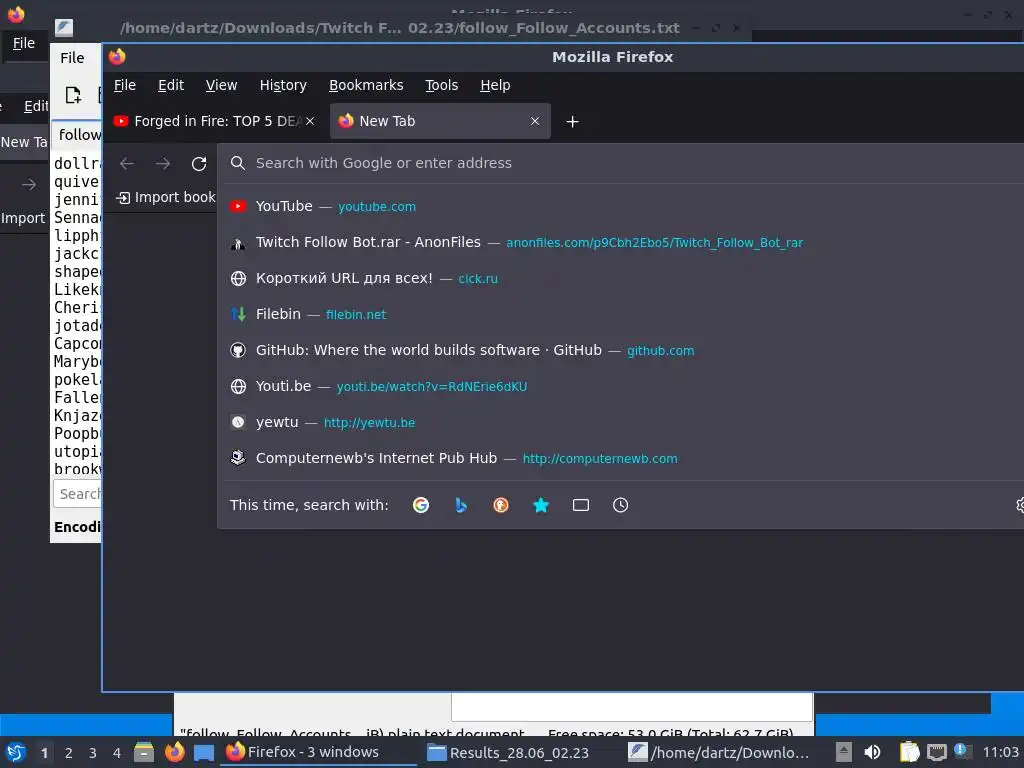
Task: Close the New Tab tab
Action: point(535,121)
